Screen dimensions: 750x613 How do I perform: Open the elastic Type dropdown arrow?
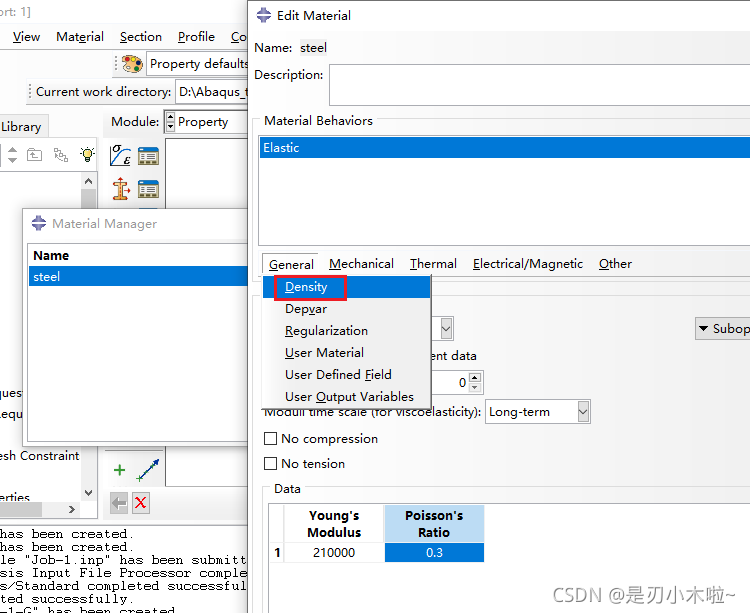click(446, 328)
